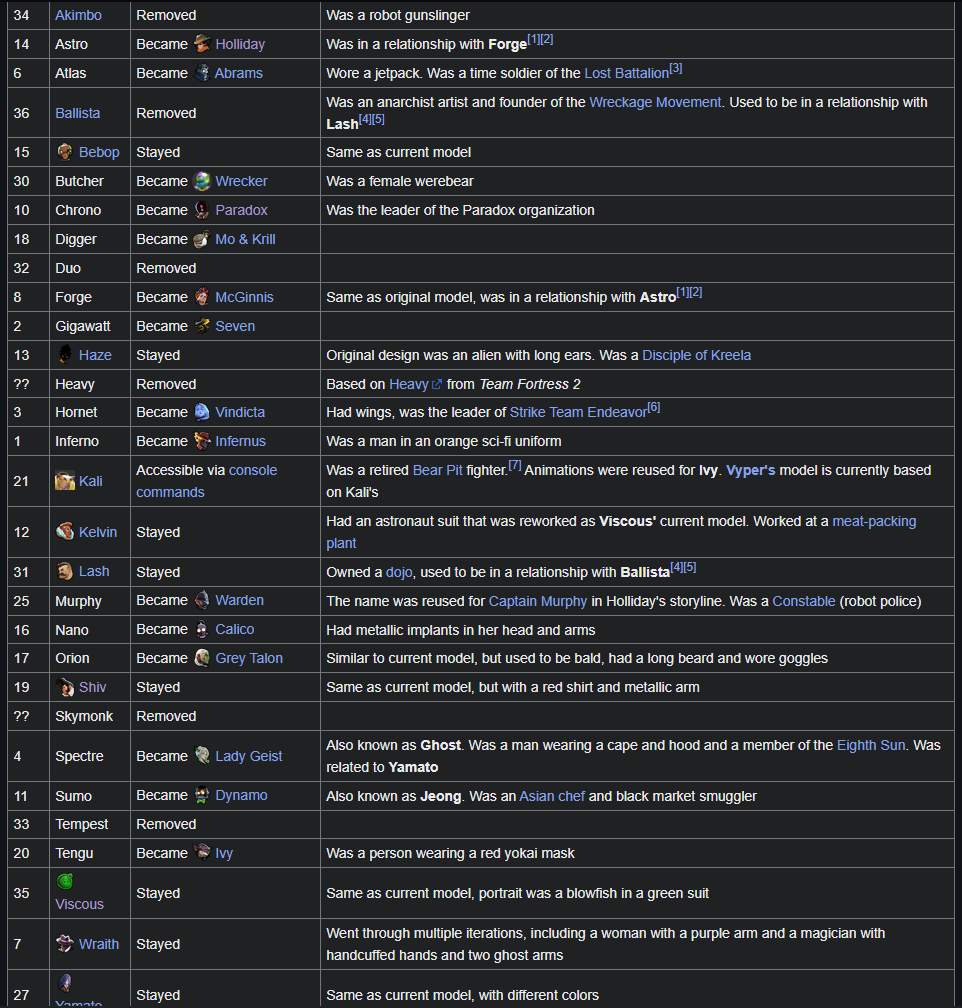Click the green Viscous hero icon
Image resolution: width=962 pixels, height=1008 pixels.
pos(65,881)
